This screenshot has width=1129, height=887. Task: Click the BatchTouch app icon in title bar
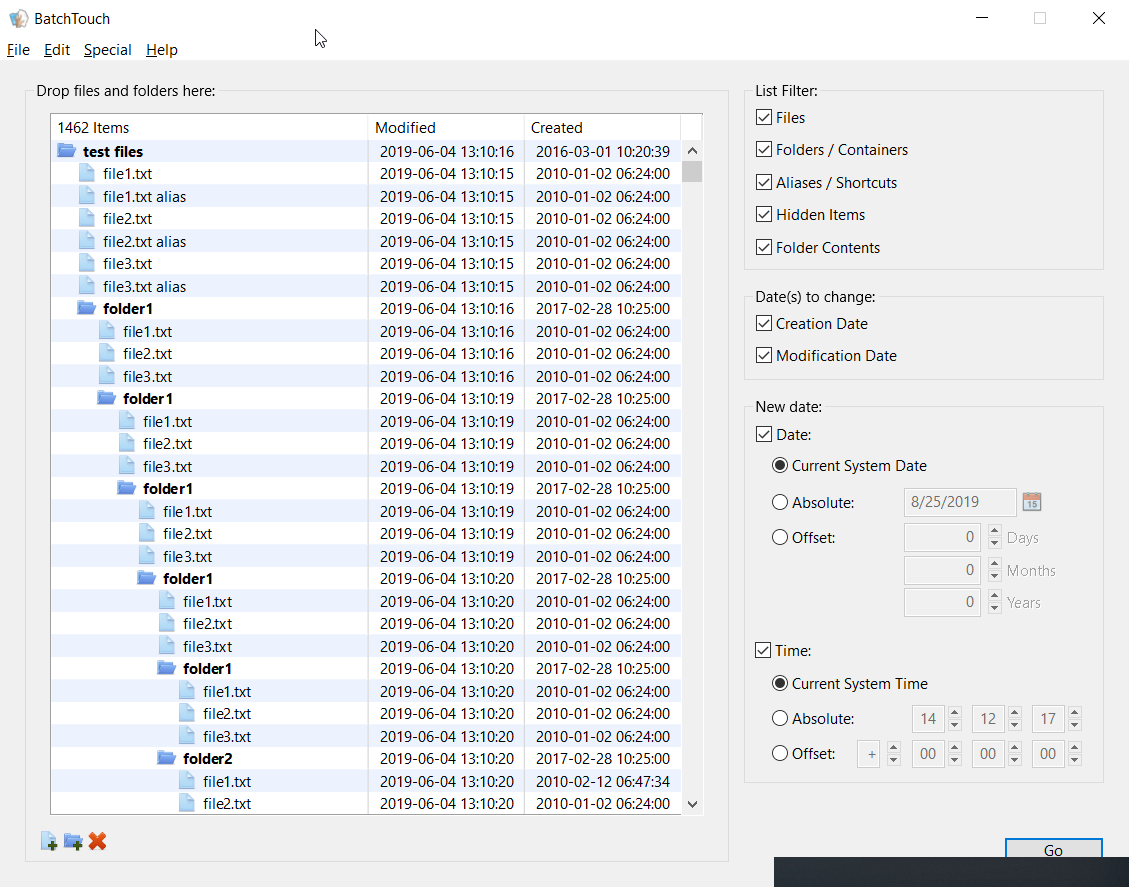[18, 18]
